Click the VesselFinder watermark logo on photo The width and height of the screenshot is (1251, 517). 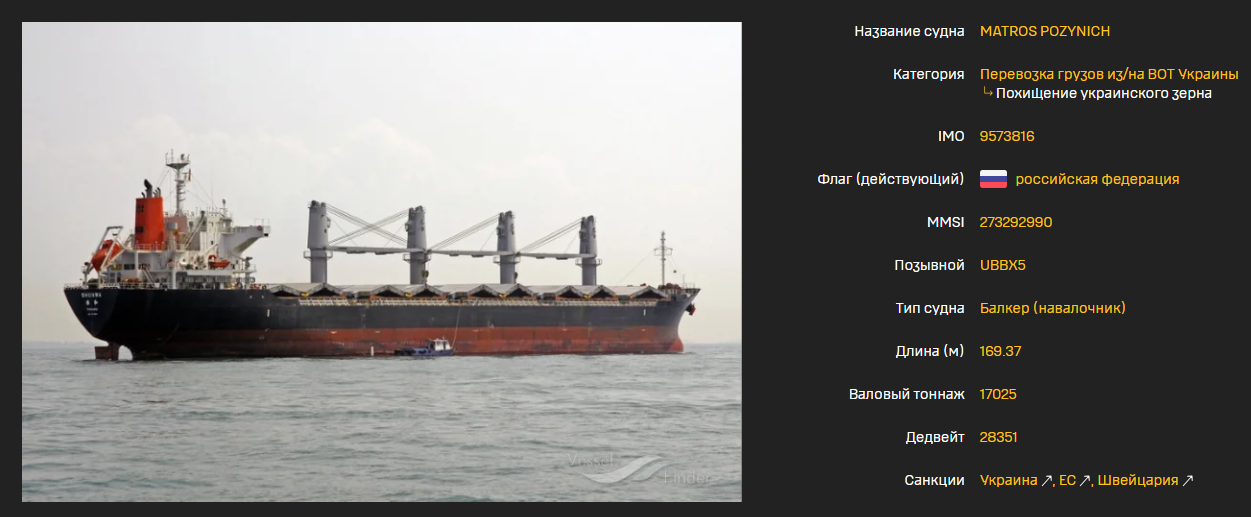[x=639, y=469]
